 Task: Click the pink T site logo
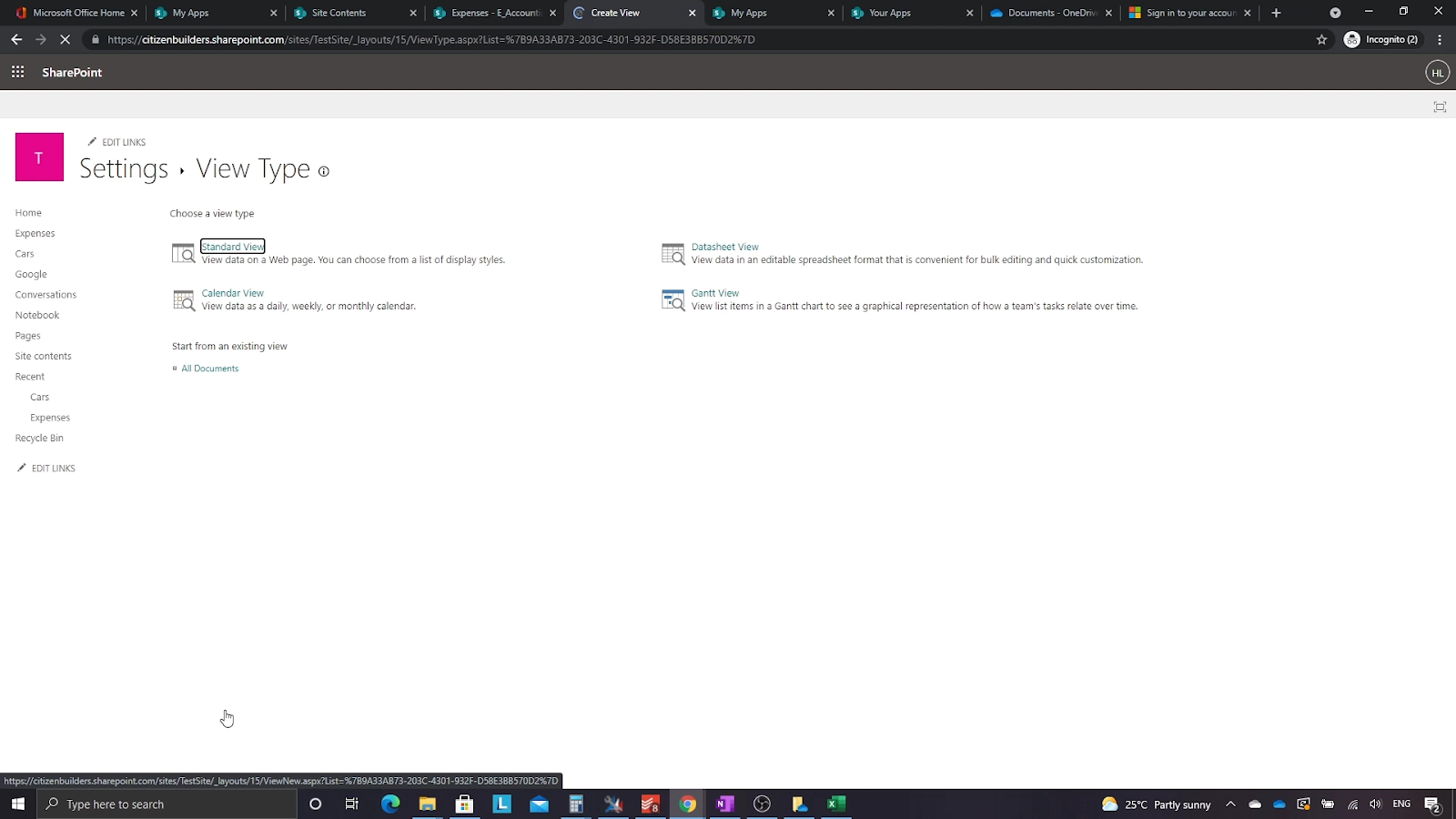click(x=39, y=157)
